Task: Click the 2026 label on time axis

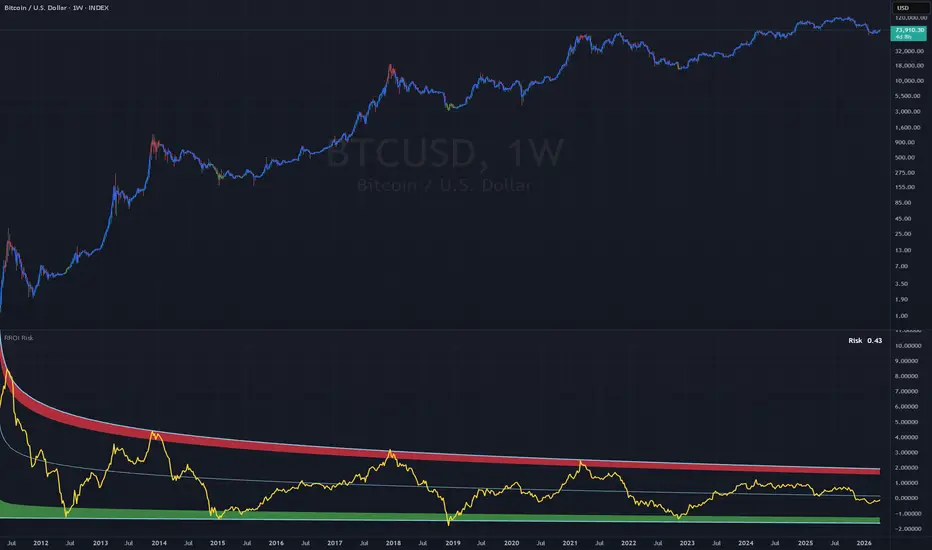Action: [x=864, y=543]
